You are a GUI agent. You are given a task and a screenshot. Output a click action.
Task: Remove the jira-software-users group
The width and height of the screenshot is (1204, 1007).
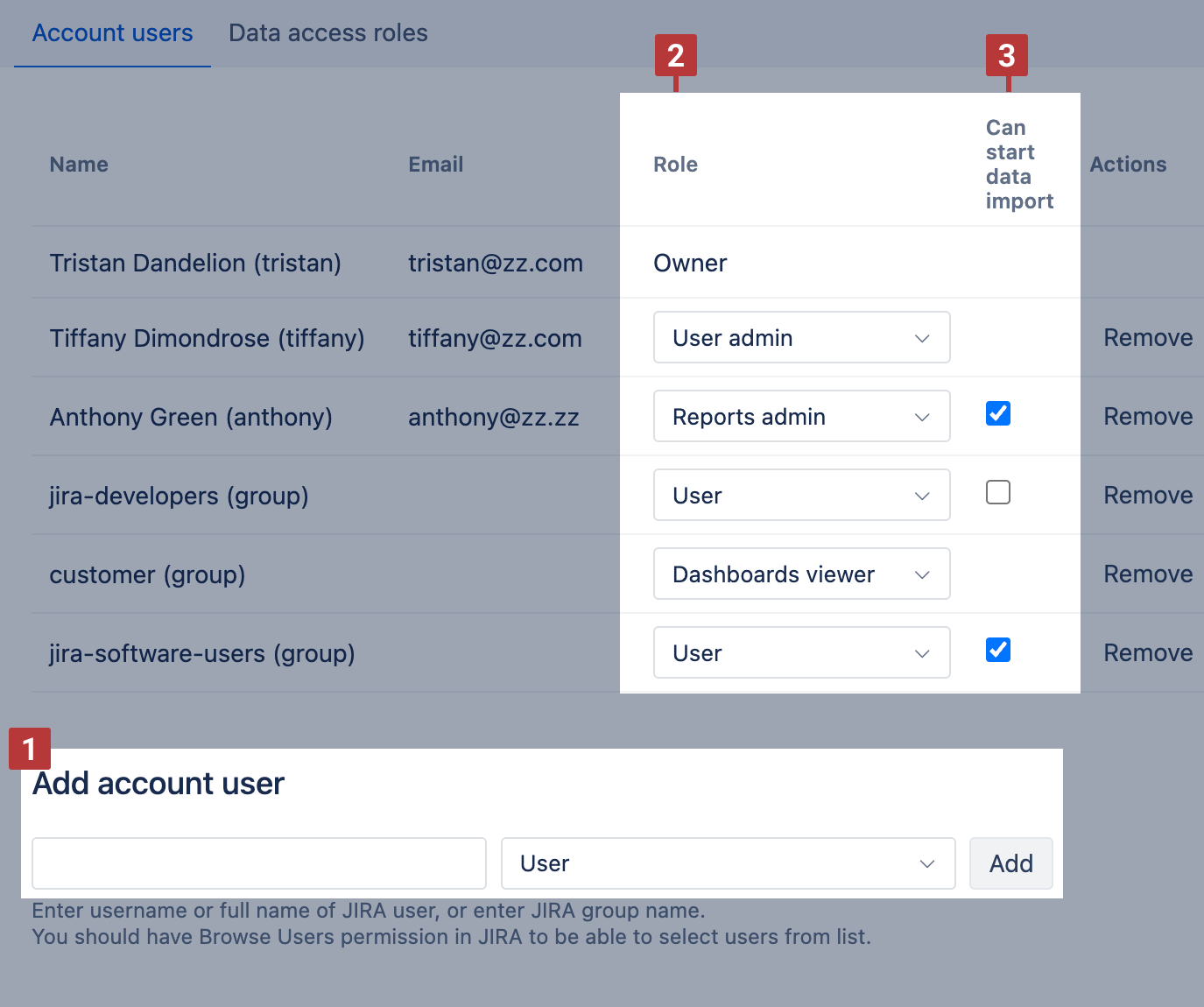pyautogui.click(x=1147, y=653)
